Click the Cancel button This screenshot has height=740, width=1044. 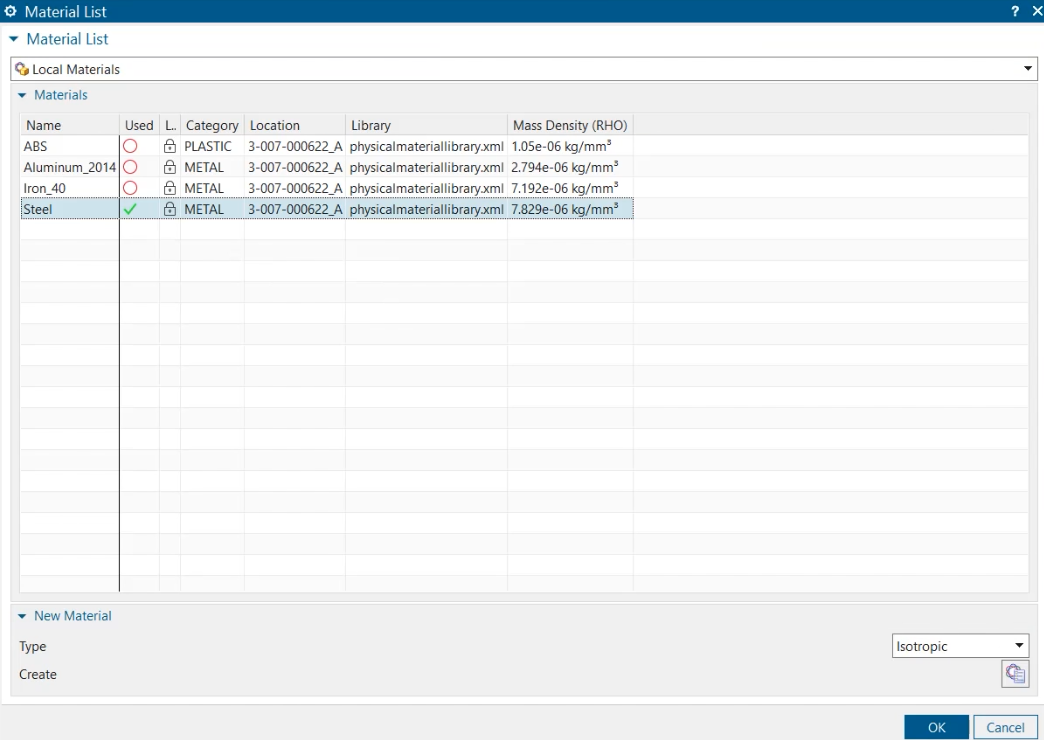tap(1005, 727)
